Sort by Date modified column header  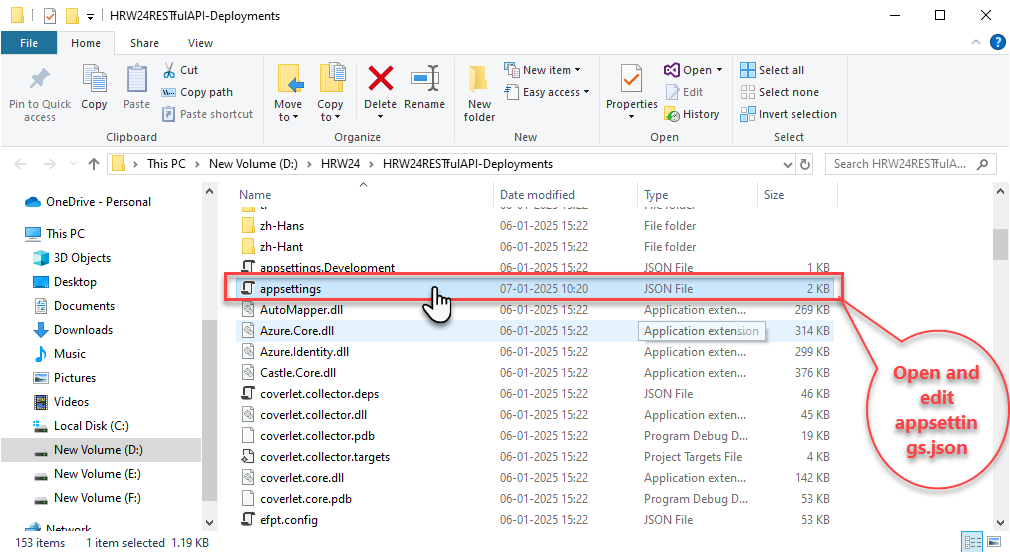[x=537, y=195]
